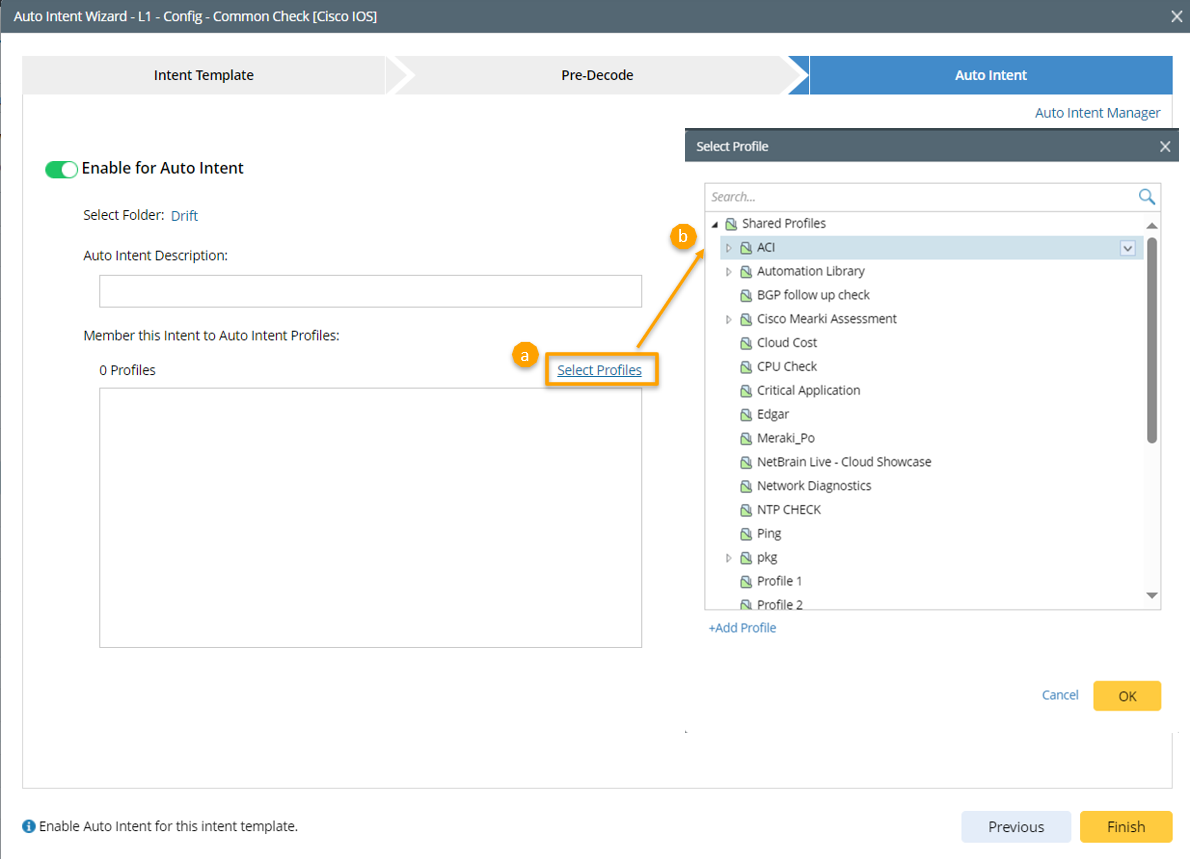
Task: Toggle Enable for Auto Intent switch
Action: [61, 169]
